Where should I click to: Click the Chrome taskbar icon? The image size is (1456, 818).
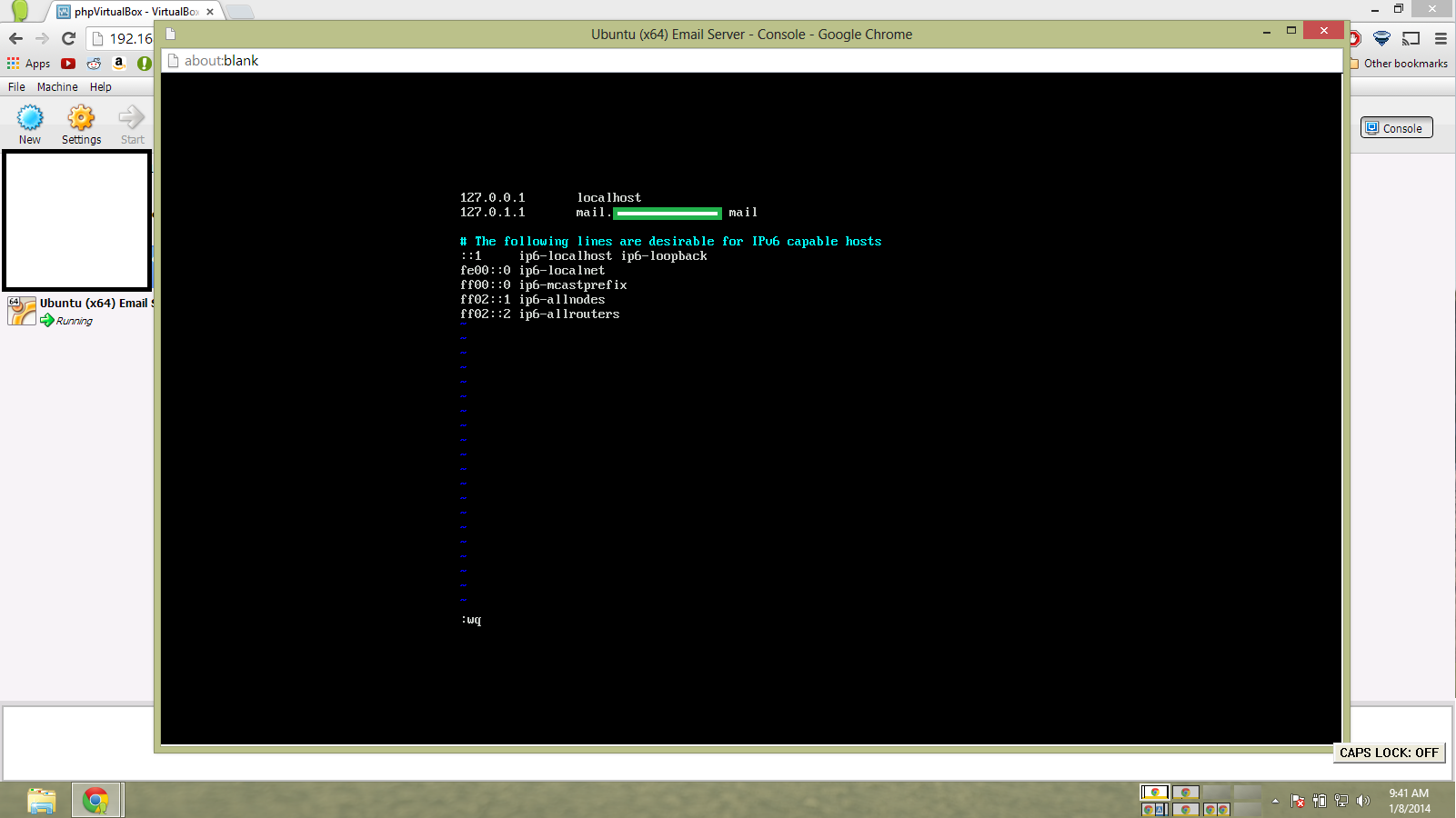click(95, 801)
